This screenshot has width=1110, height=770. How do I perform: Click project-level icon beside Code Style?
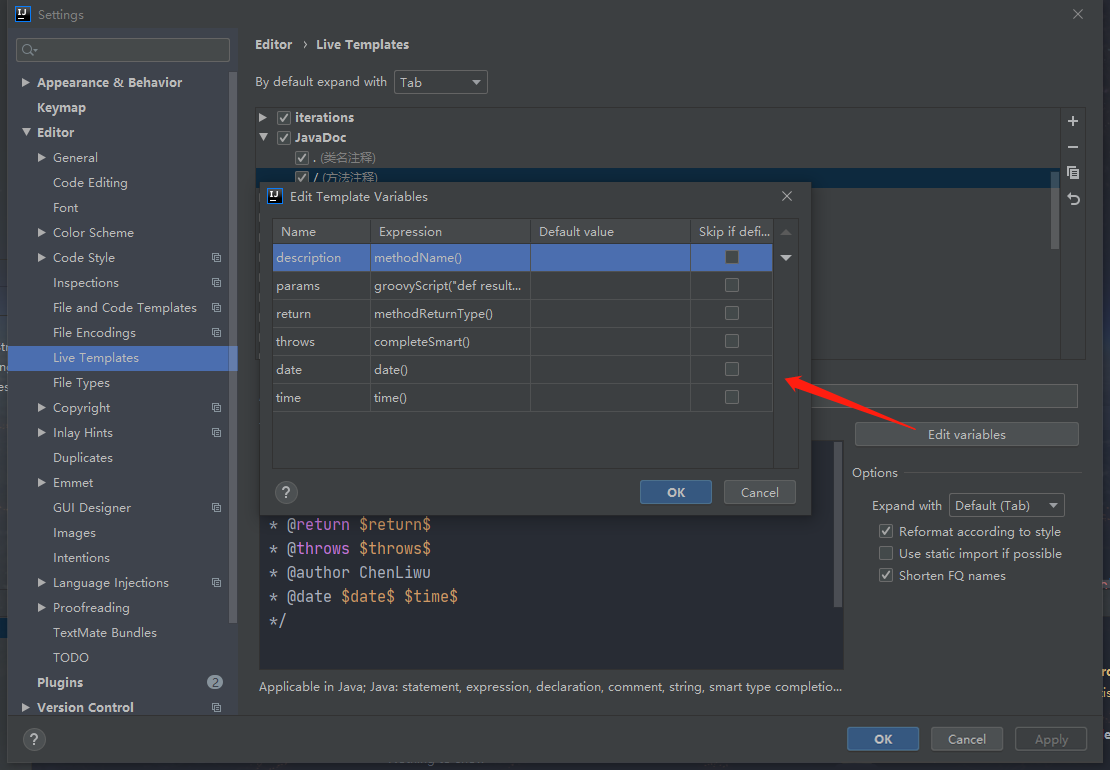tap(216, 258)
